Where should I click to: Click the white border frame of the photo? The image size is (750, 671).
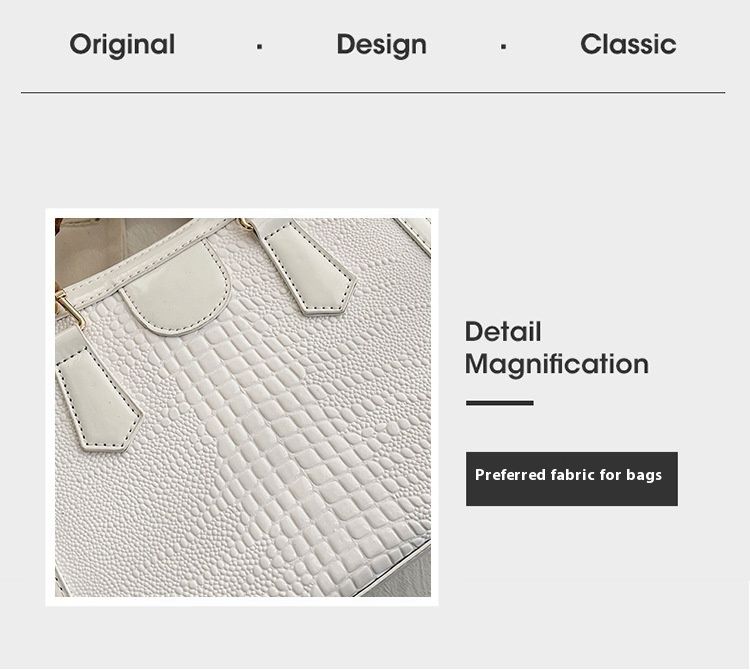(242, 213)
